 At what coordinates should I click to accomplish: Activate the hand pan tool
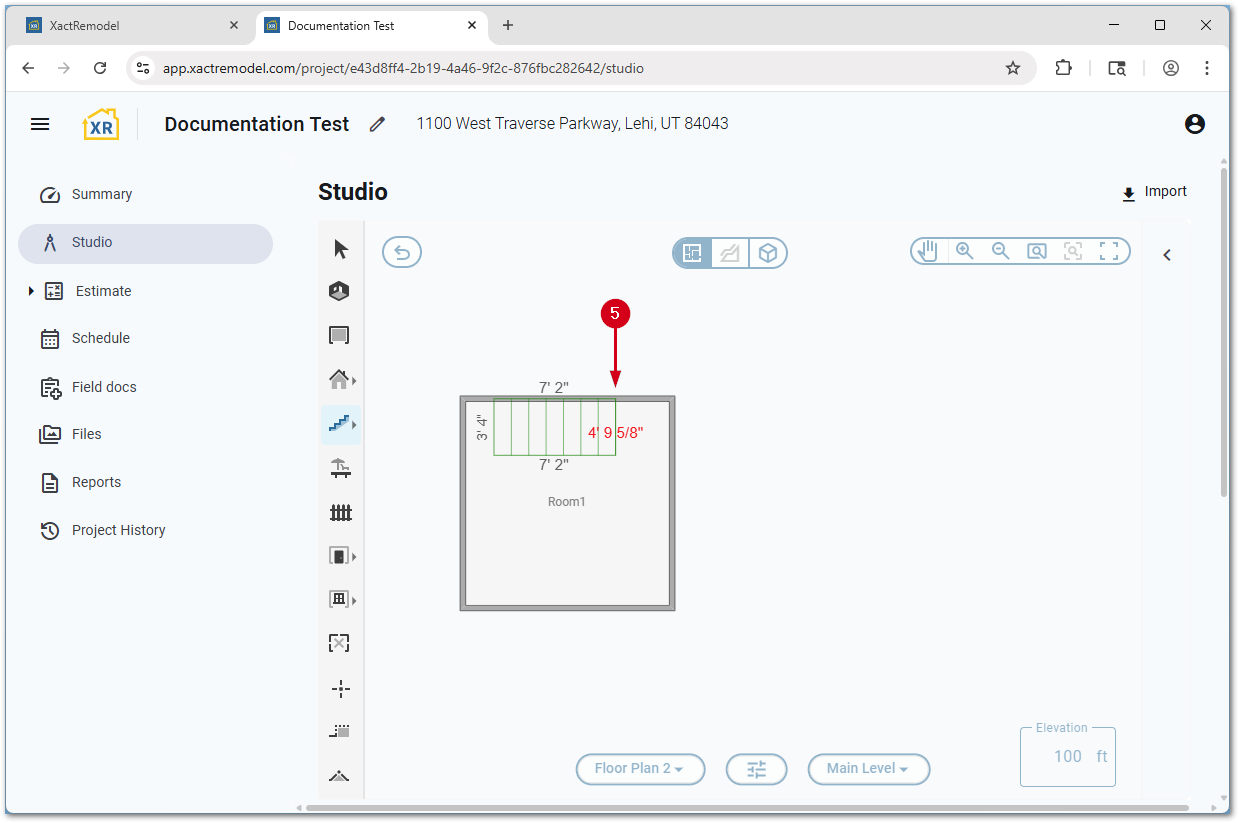click(x=929, y=251)
